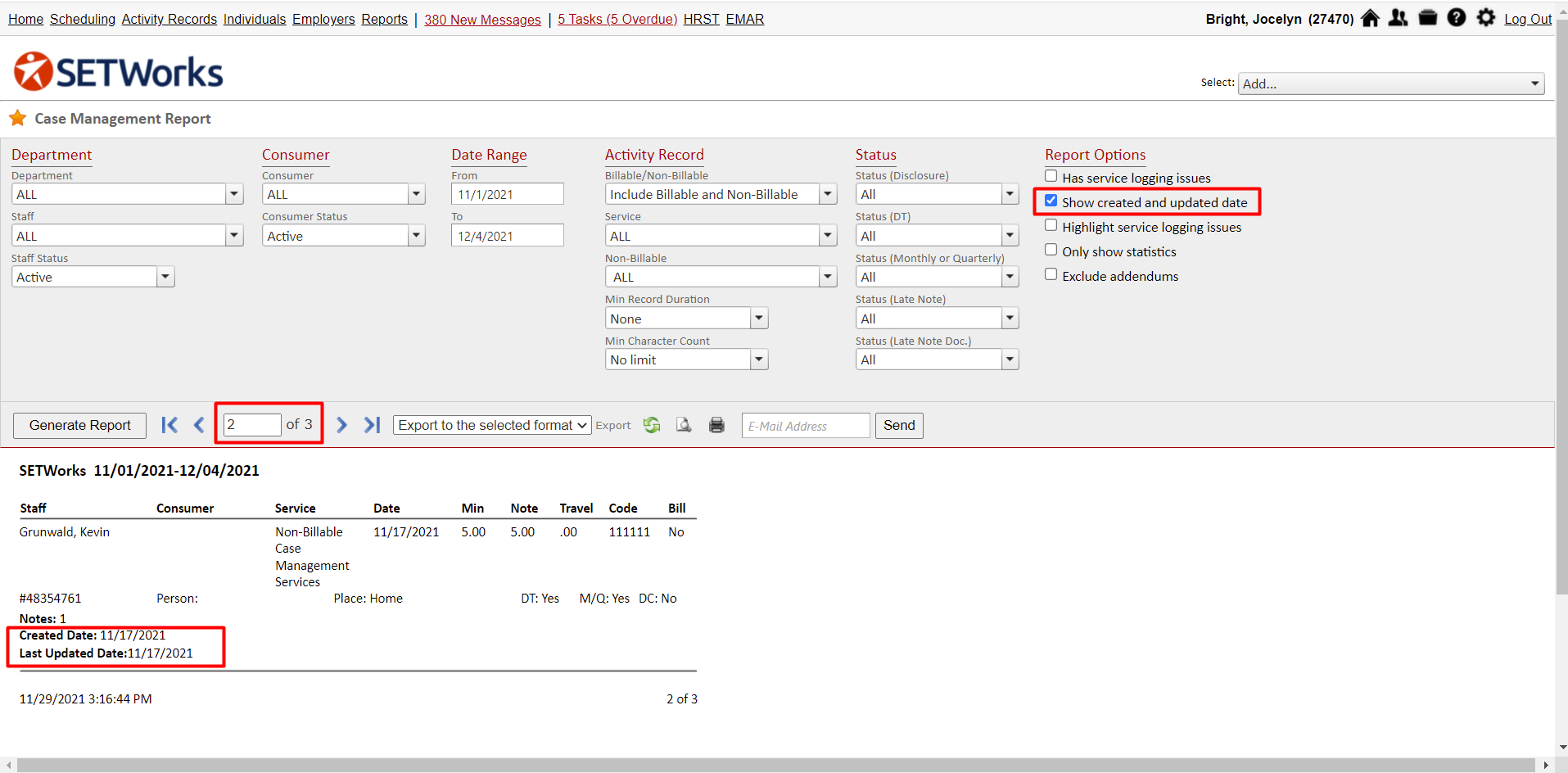The width and height of the screenshot is (1568, 773).
Task: Go to the previous report page
Action: [x=198, y=425]
